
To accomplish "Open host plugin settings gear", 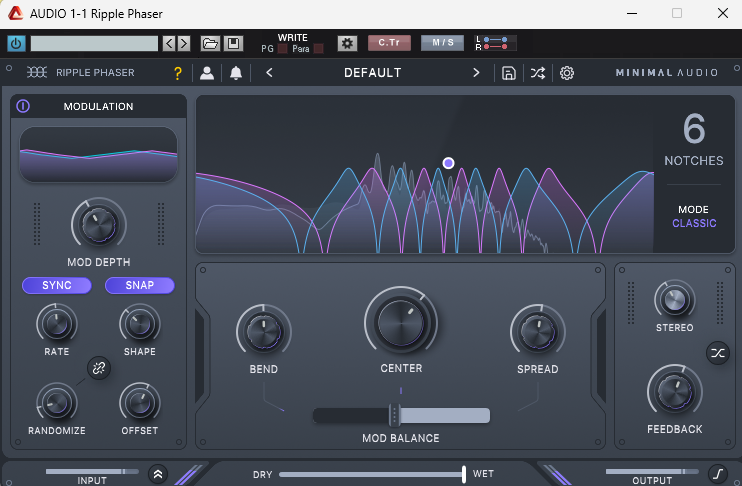I will (x=347, y=44).
